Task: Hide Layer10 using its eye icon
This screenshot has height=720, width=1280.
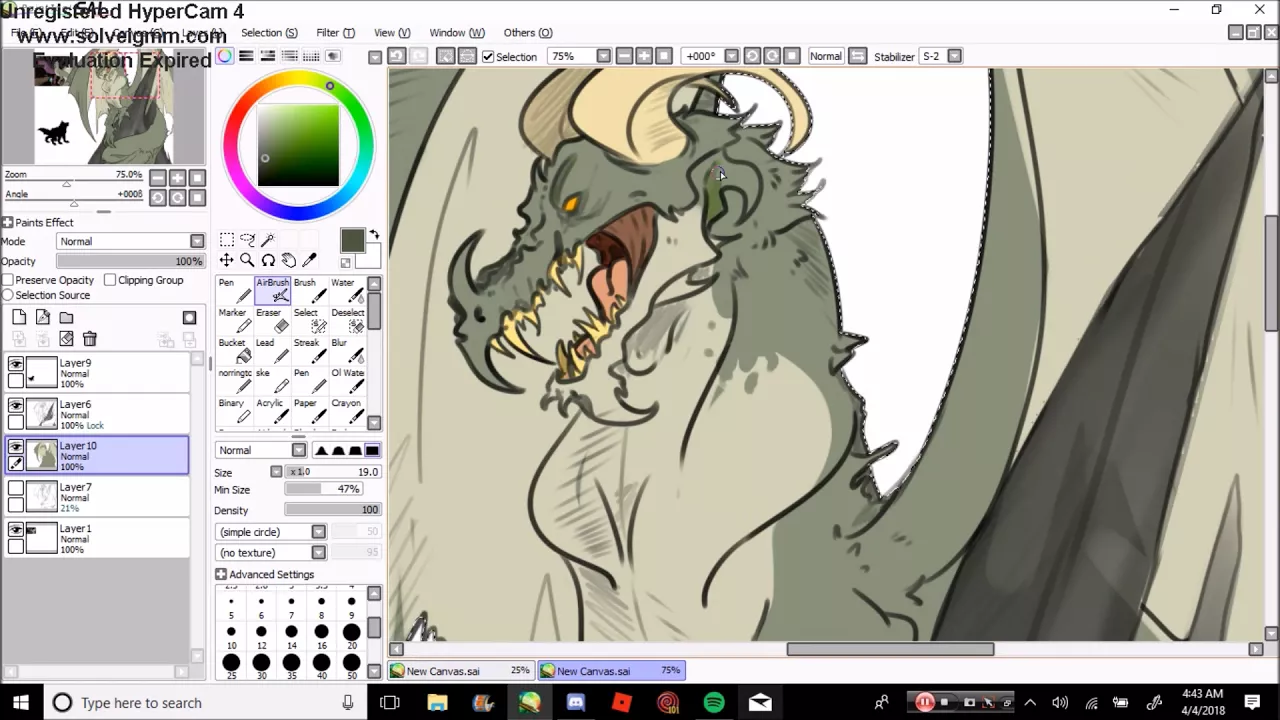Action: click(x=16, y=447)
